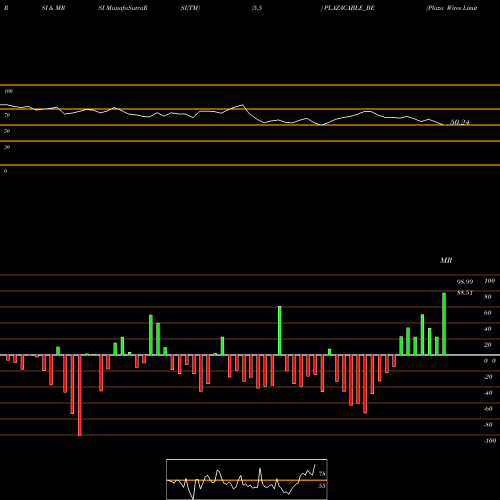Click the MR axis label 40
This screenshot has width=500, height=500.
[488, 329]
